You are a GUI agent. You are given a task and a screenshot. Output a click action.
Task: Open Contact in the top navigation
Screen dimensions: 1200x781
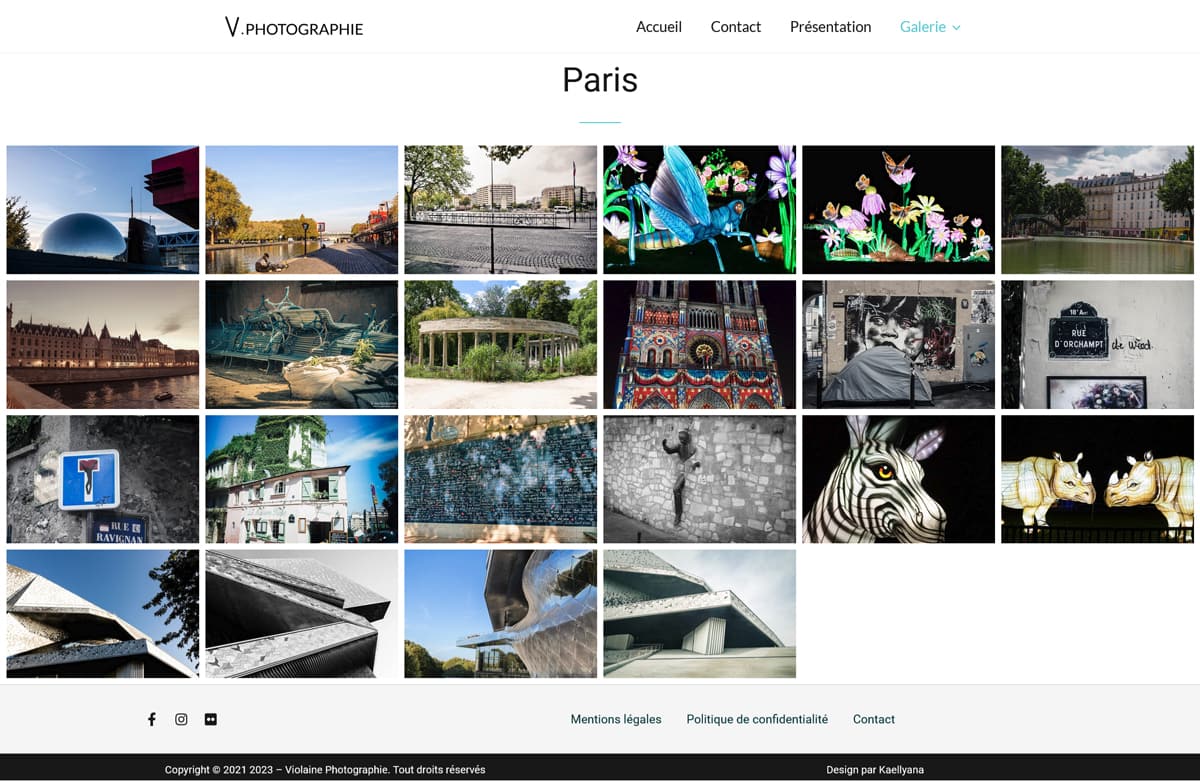pyautogui.click(x=736, y=27)
